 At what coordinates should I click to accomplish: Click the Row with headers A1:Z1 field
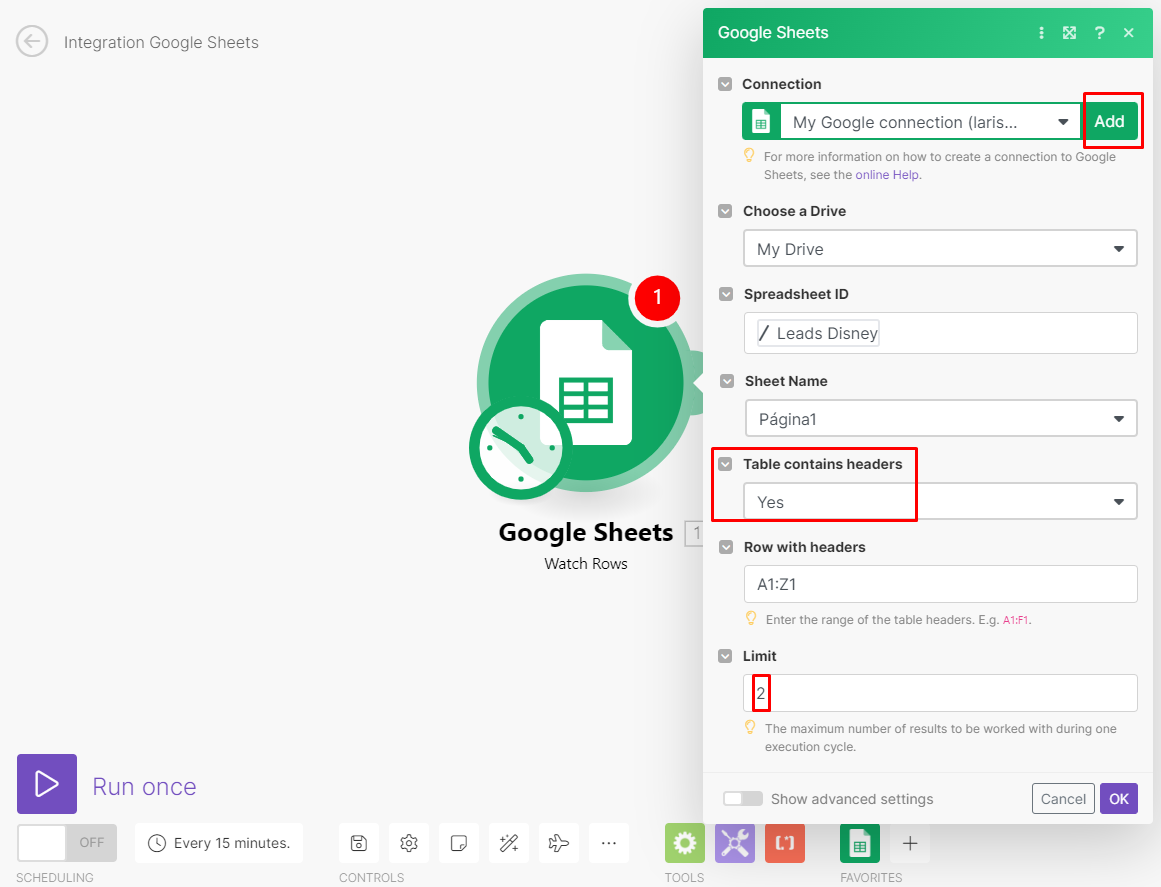click(940, 584)
